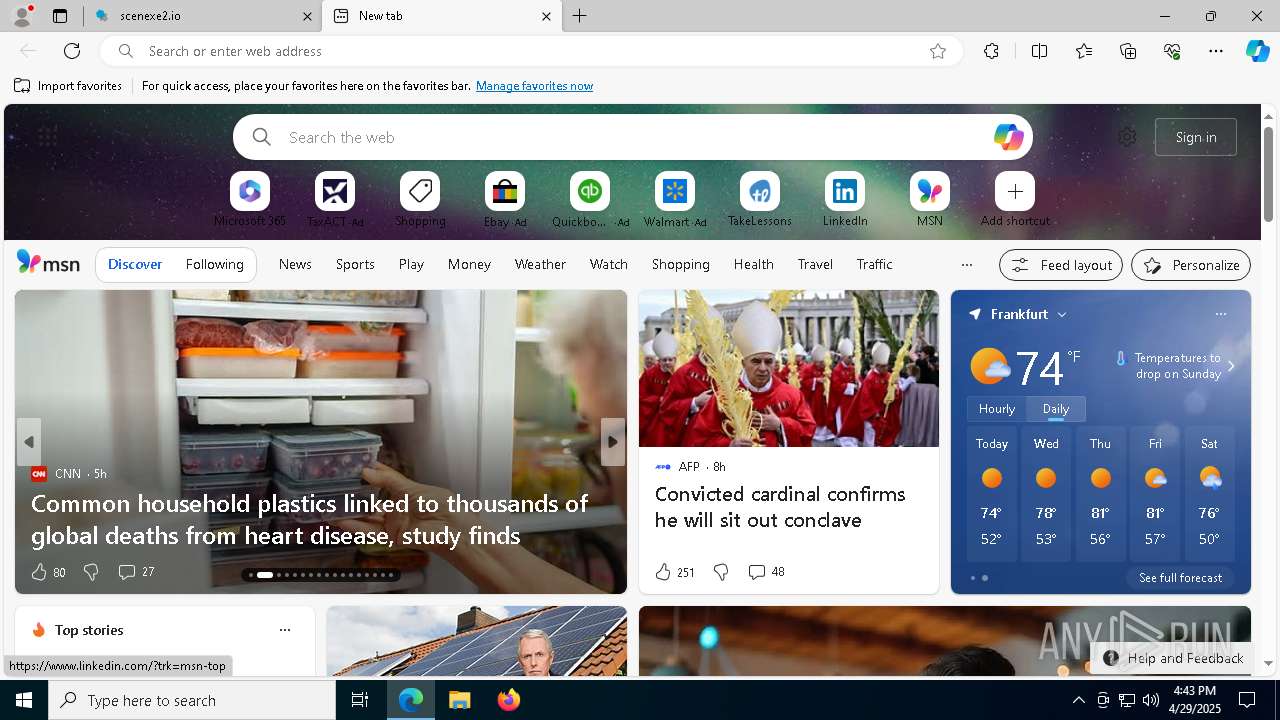Toggle Split screen in the toolbar
This screenshot has height=720, width=1280.
coord(1039,51)
